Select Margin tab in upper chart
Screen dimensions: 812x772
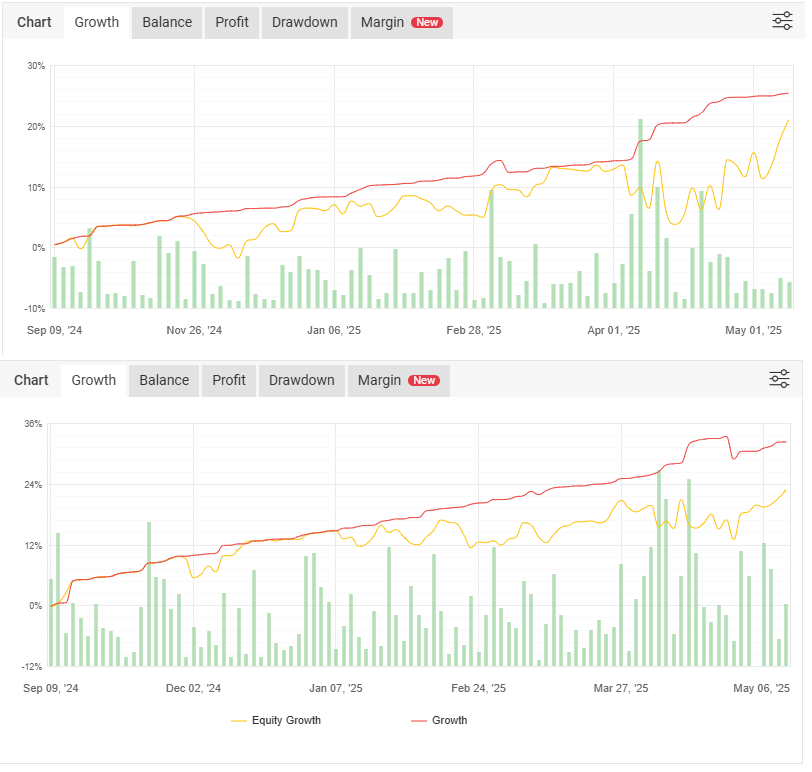381,22
